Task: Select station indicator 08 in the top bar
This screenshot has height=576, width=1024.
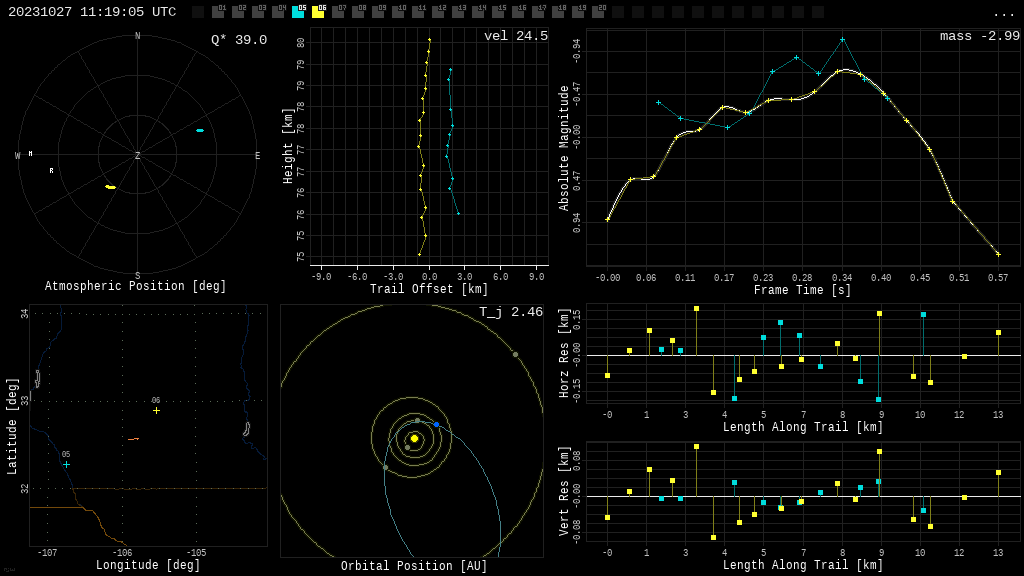Action: pos(358,12)
